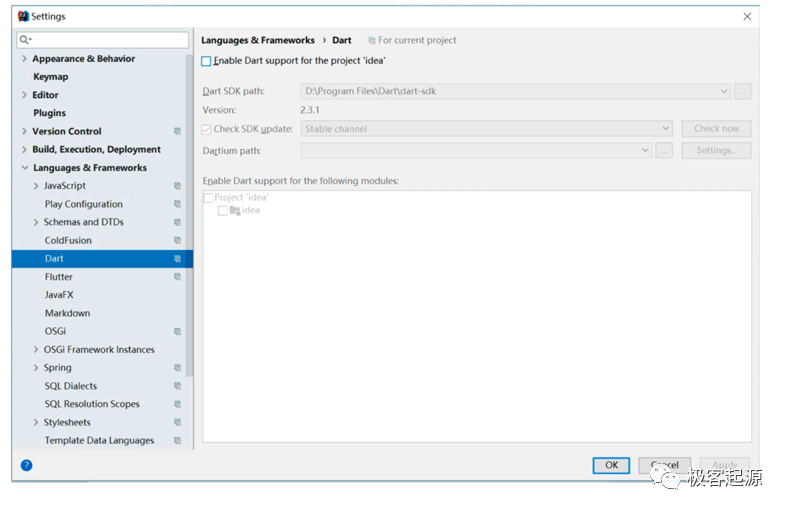
Task: Select the Dart settings entry
Action: (x=102, y=259)
